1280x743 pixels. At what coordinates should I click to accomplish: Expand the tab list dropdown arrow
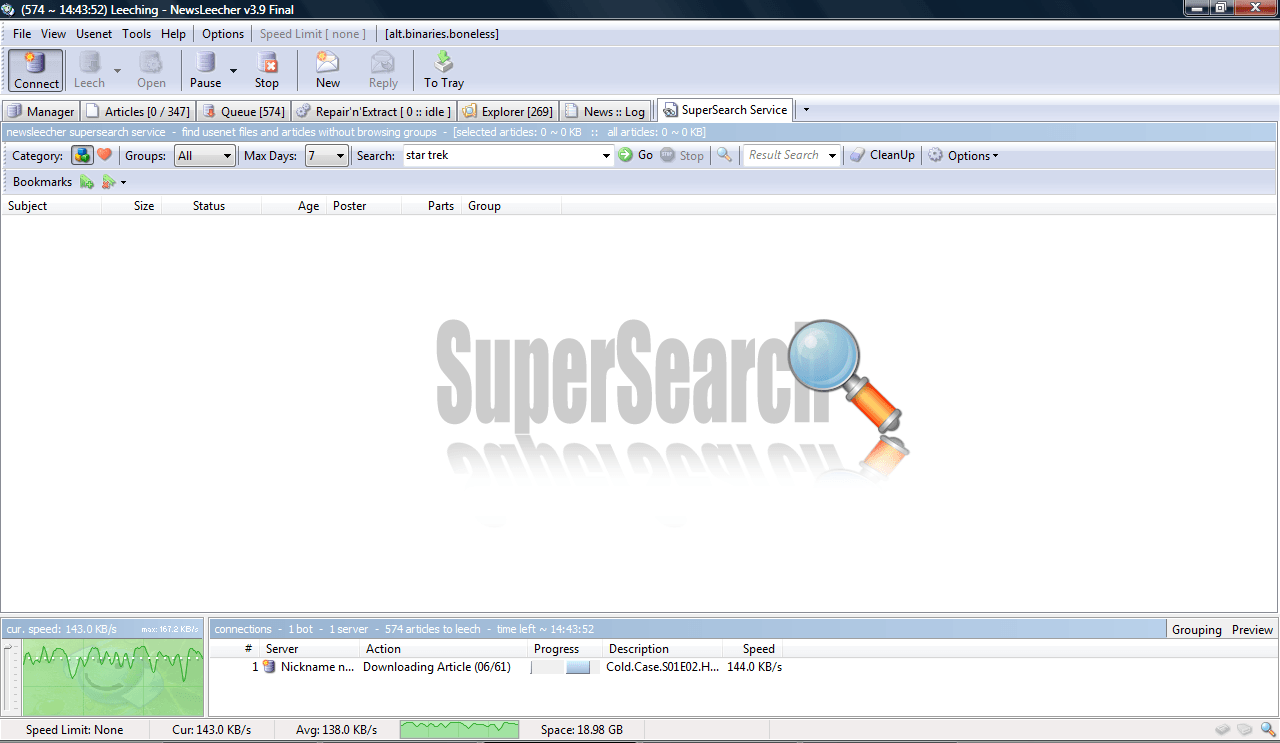806,110
